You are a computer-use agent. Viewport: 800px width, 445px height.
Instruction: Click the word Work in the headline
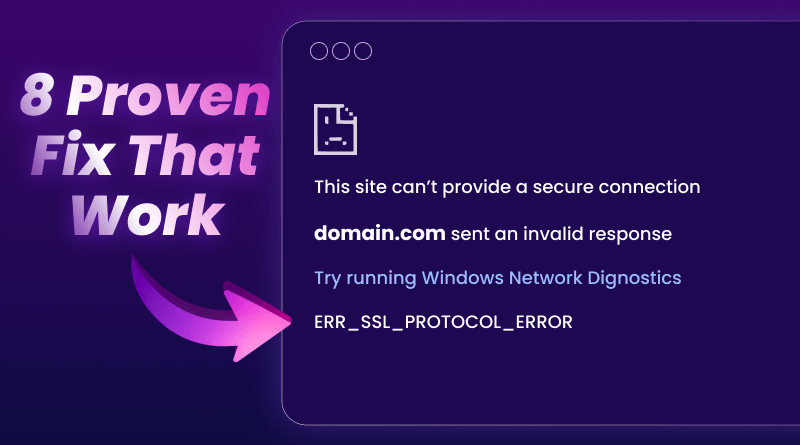[x=148, y=214]
